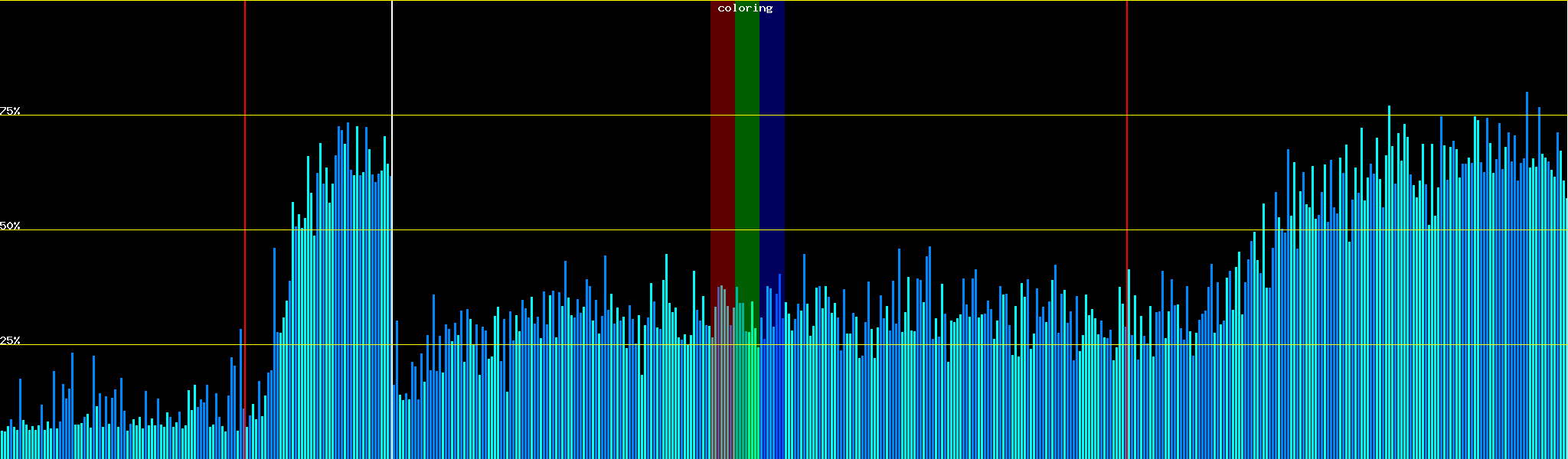Viewport: 1568px width, 459px height.
Task: Click the yellow 75% horizontal gridline
Action: [919, 116]
